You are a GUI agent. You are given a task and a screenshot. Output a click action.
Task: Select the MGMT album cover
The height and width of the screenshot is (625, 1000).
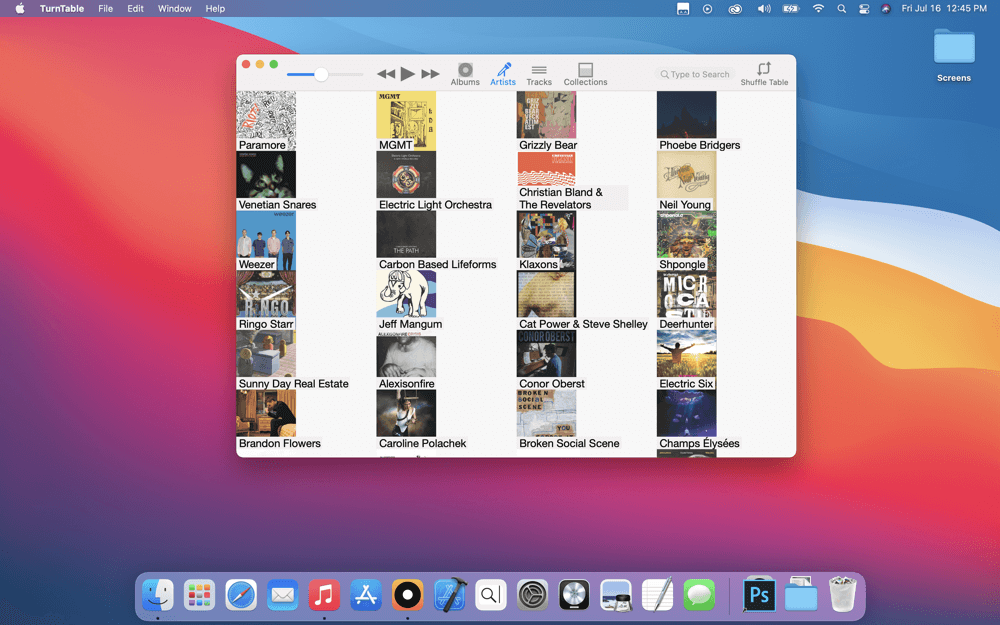tap(406, 121)
